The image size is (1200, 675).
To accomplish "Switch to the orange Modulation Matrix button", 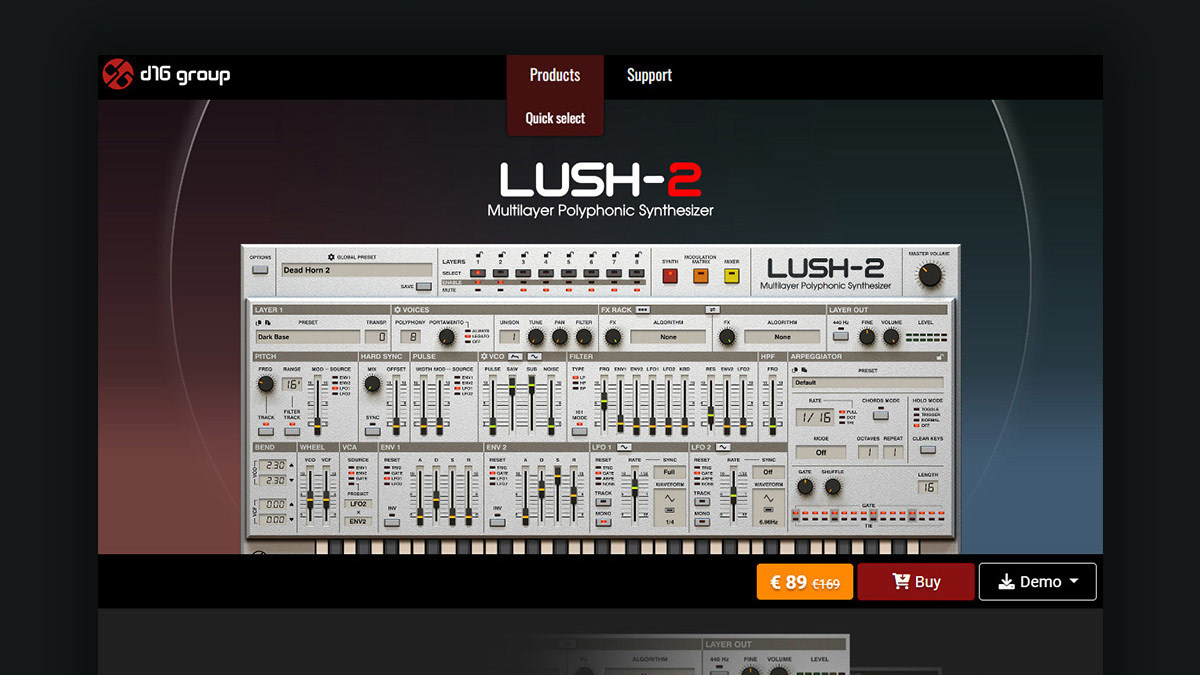I will pos(700,276).
